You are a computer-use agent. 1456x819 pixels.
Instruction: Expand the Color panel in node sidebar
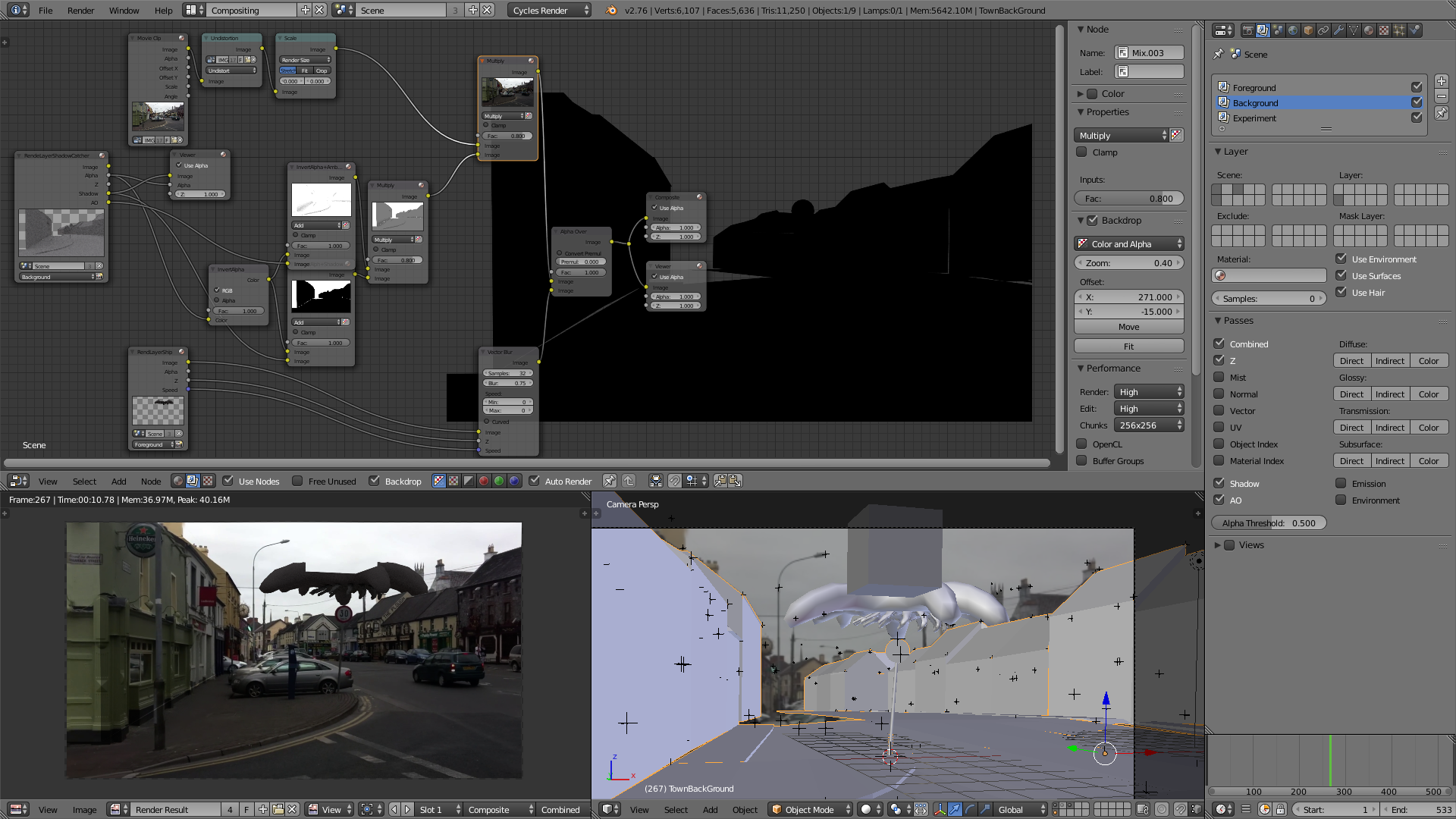tap(1081, 94)
